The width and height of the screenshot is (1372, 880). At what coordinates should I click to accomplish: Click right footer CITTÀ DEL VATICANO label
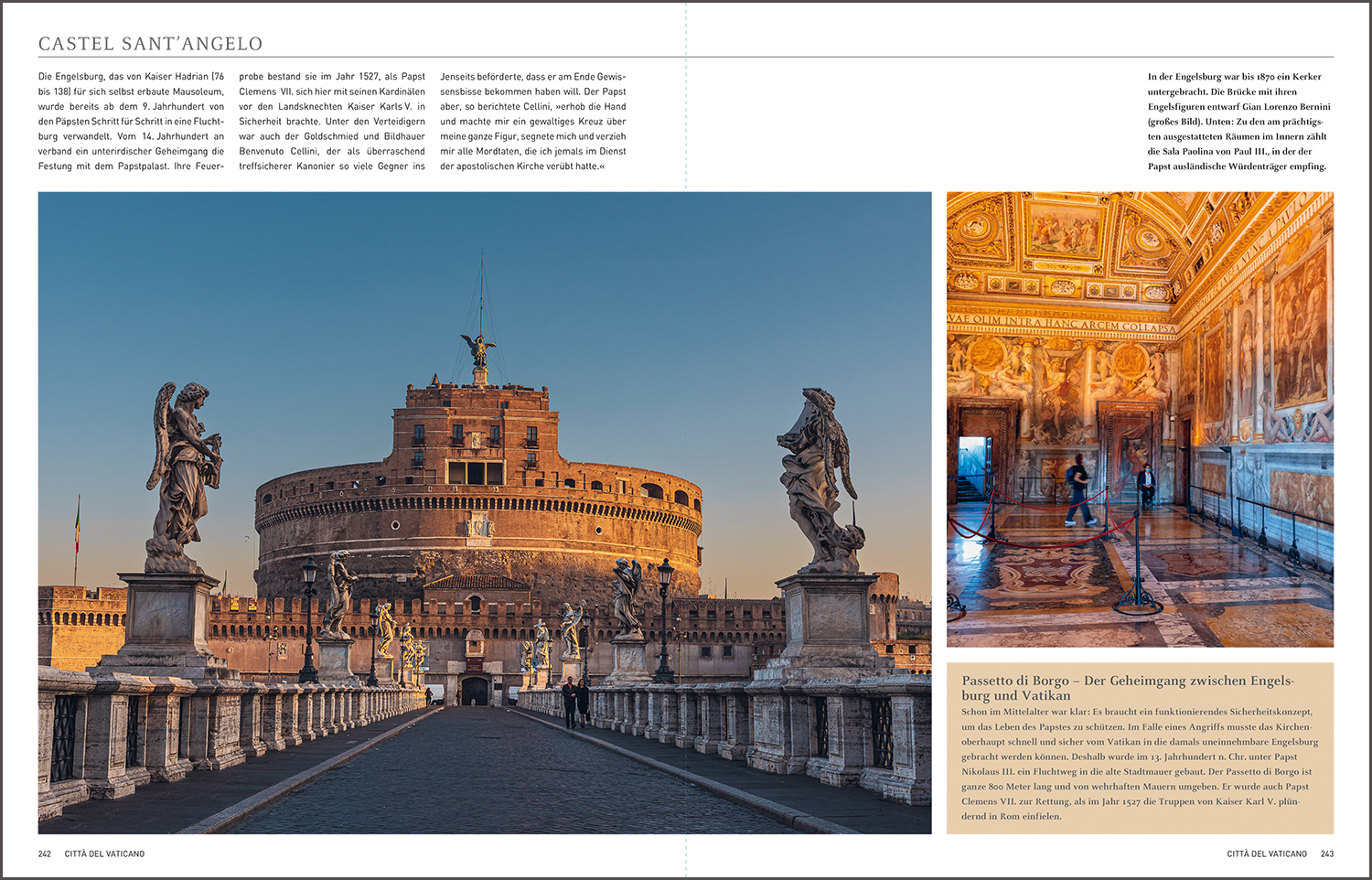coord(1267,853)
